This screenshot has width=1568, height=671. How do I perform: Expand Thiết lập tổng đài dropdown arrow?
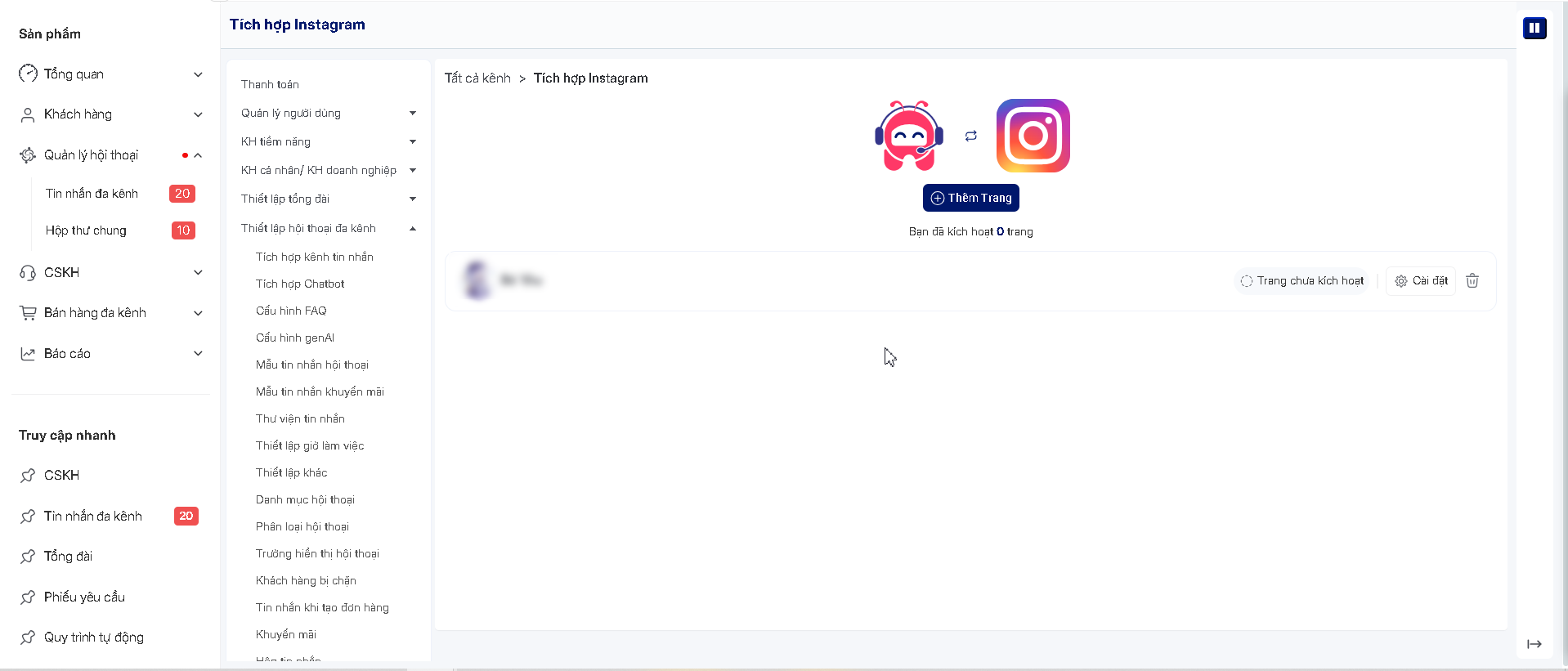click(413, 199)
